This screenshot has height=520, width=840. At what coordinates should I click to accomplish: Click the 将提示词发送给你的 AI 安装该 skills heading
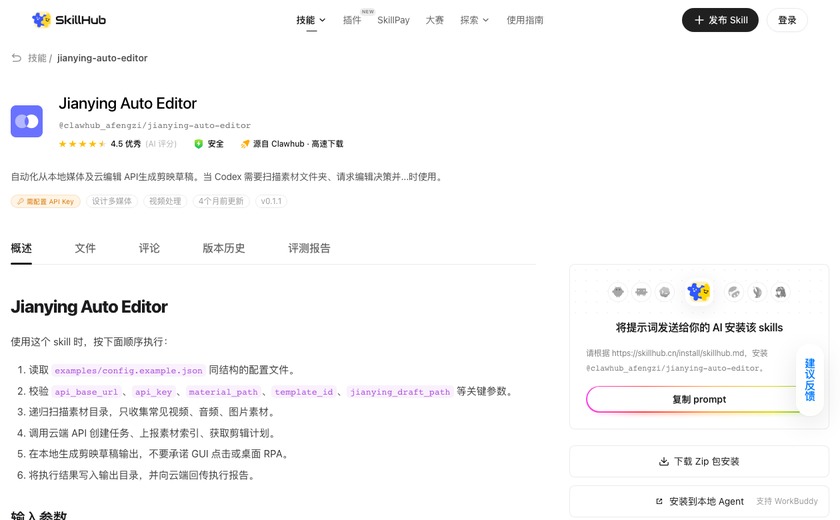click(x=699, y=327)
